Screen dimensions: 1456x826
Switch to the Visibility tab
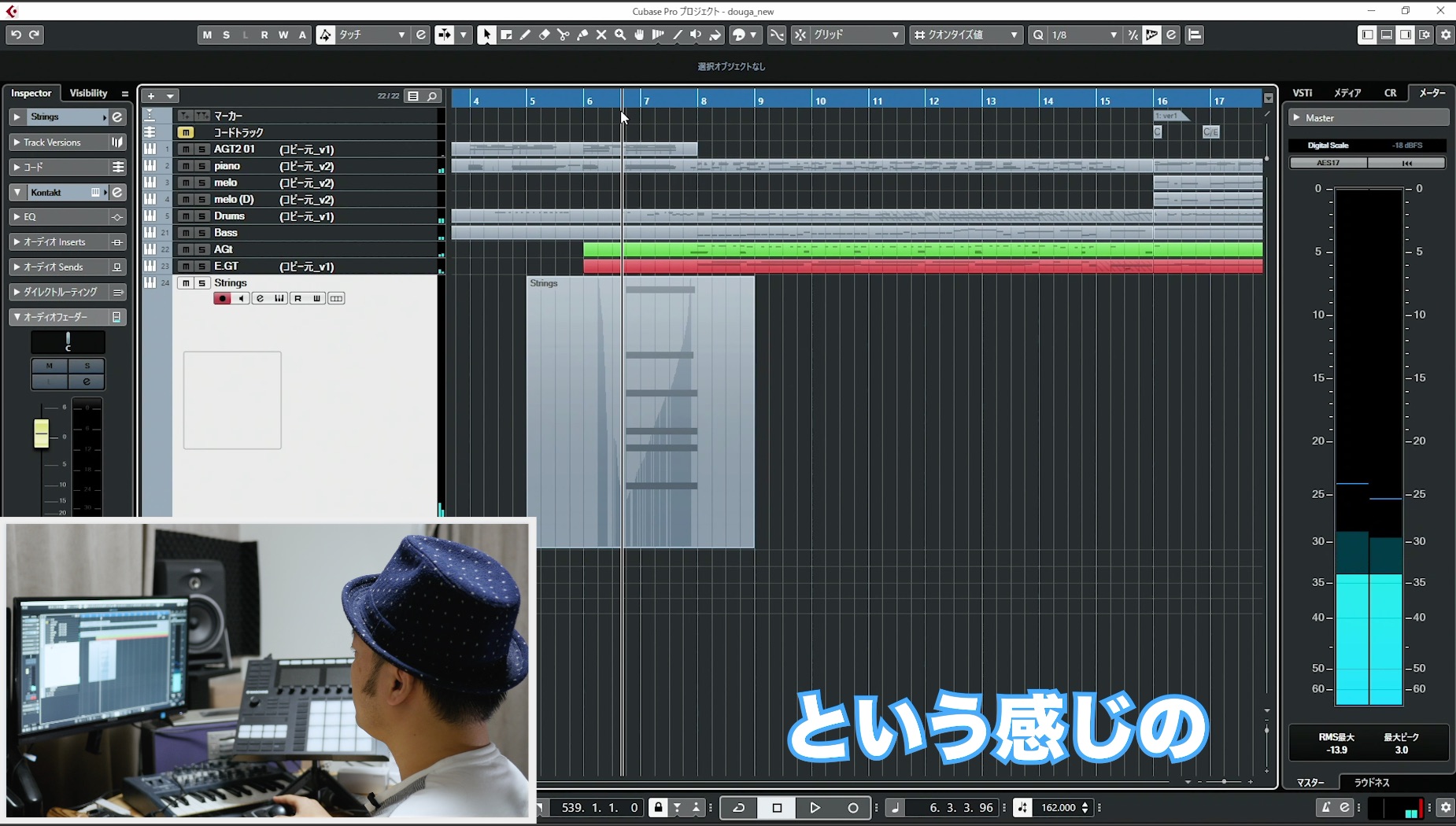click(x=88, y=93)
